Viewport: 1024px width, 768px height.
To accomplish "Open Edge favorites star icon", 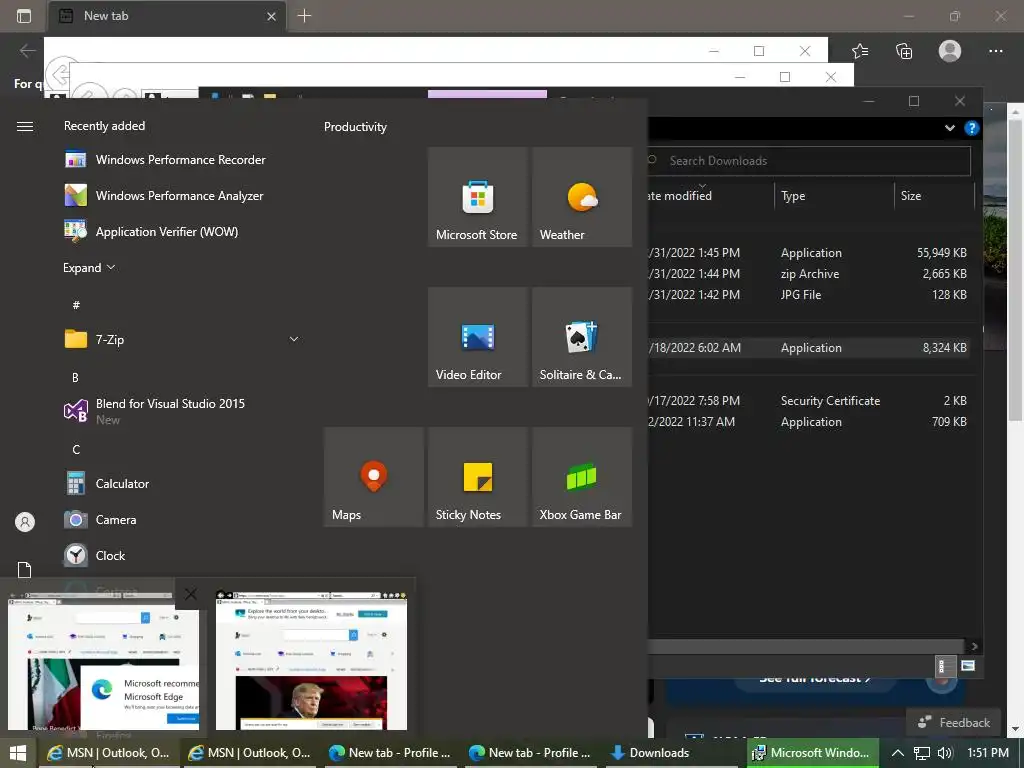I will (x=860, y=51).
